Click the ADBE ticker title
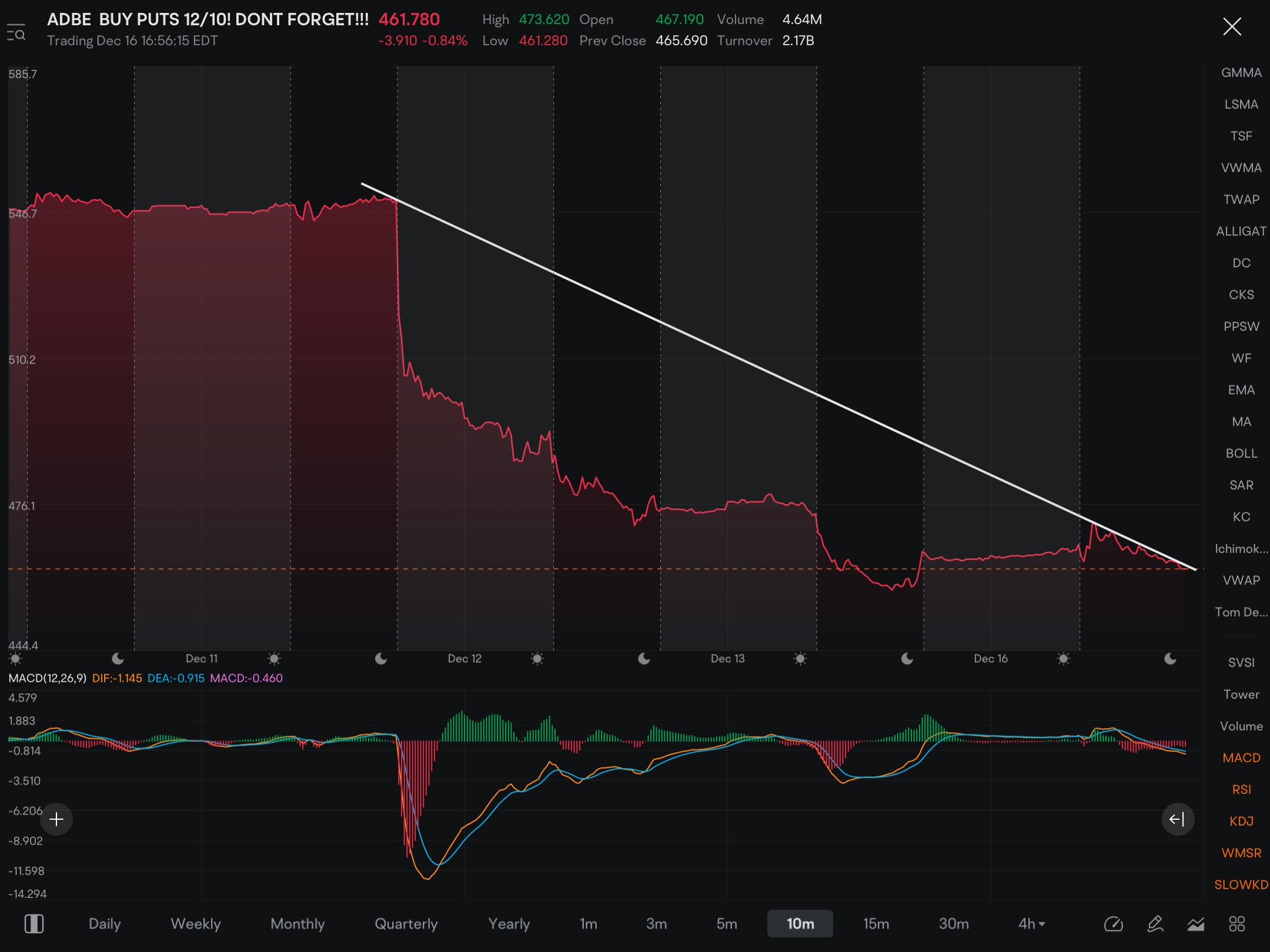The height and width of the screenshot is (952, 1270). (x=69, y=19)
